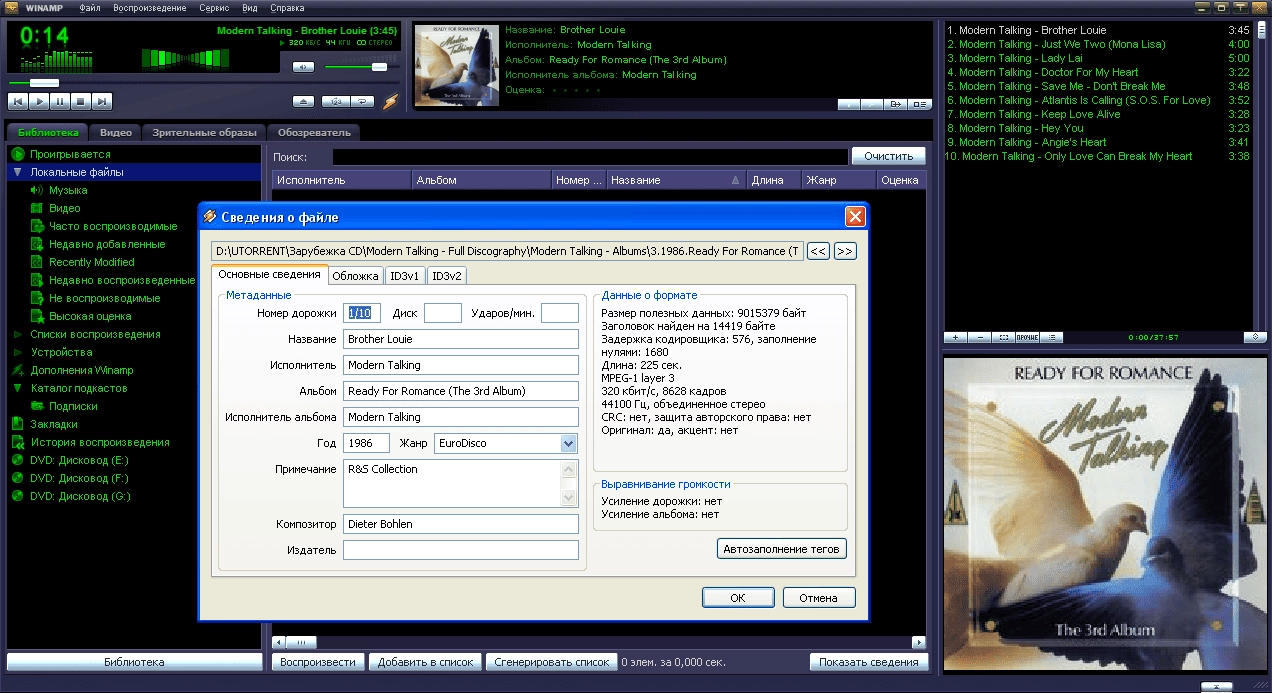This screenshot has height=693, width=1272.
Task: Click the playback seek bar handle
Action: (x=44, y=83)
